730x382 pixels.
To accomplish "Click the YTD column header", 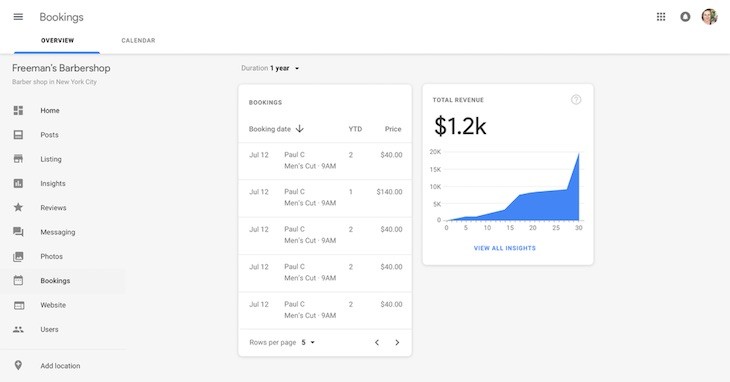I will click(355, 129).
